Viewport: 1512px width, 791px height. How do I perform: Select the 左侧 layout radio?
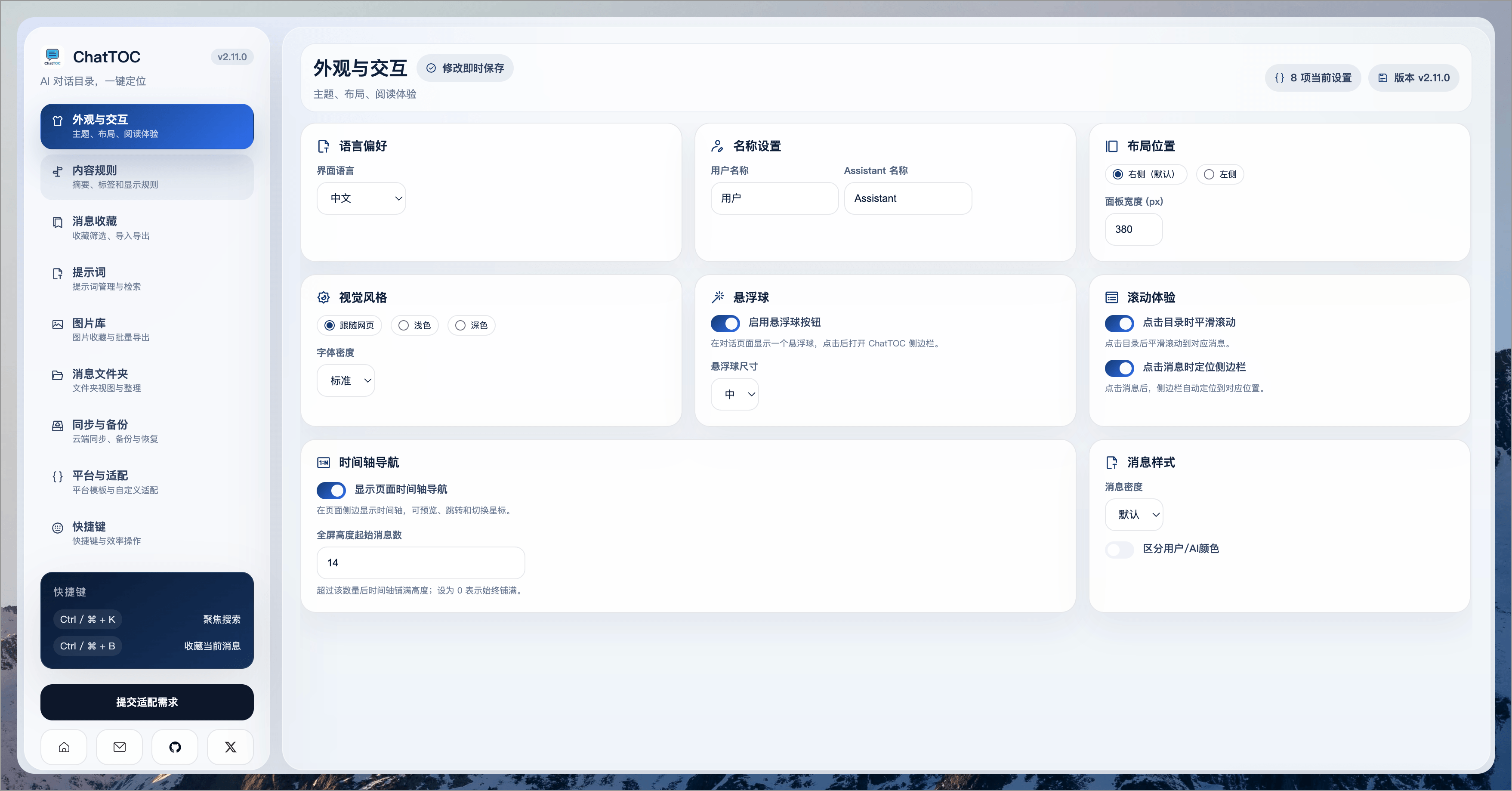[1209, 174]
